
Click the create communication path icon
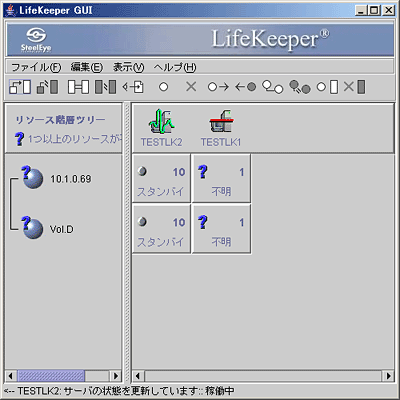point(78,87)
